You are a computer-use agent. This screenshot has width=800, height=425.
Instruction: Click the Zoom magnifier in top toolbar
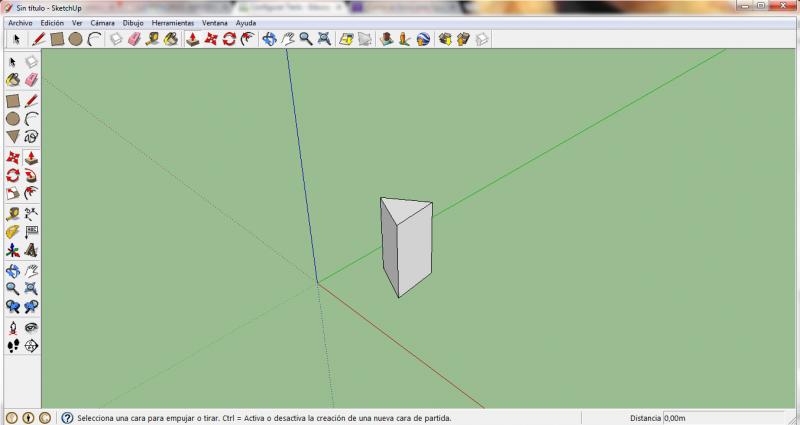coord(305,39)
